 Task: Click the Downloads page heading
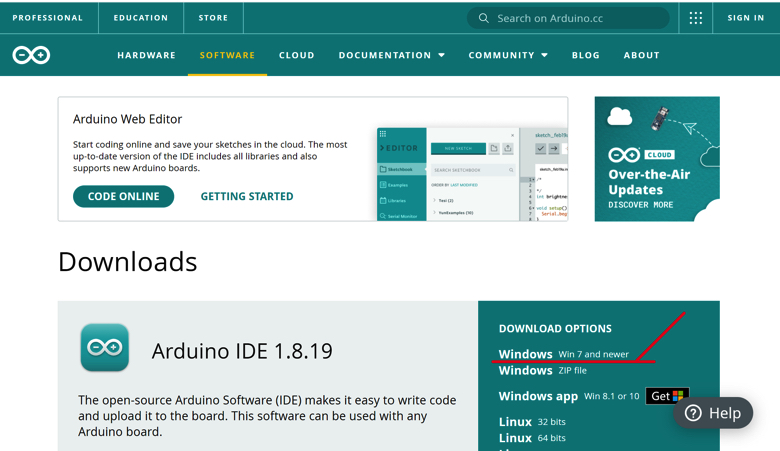[x=128, y=262]
